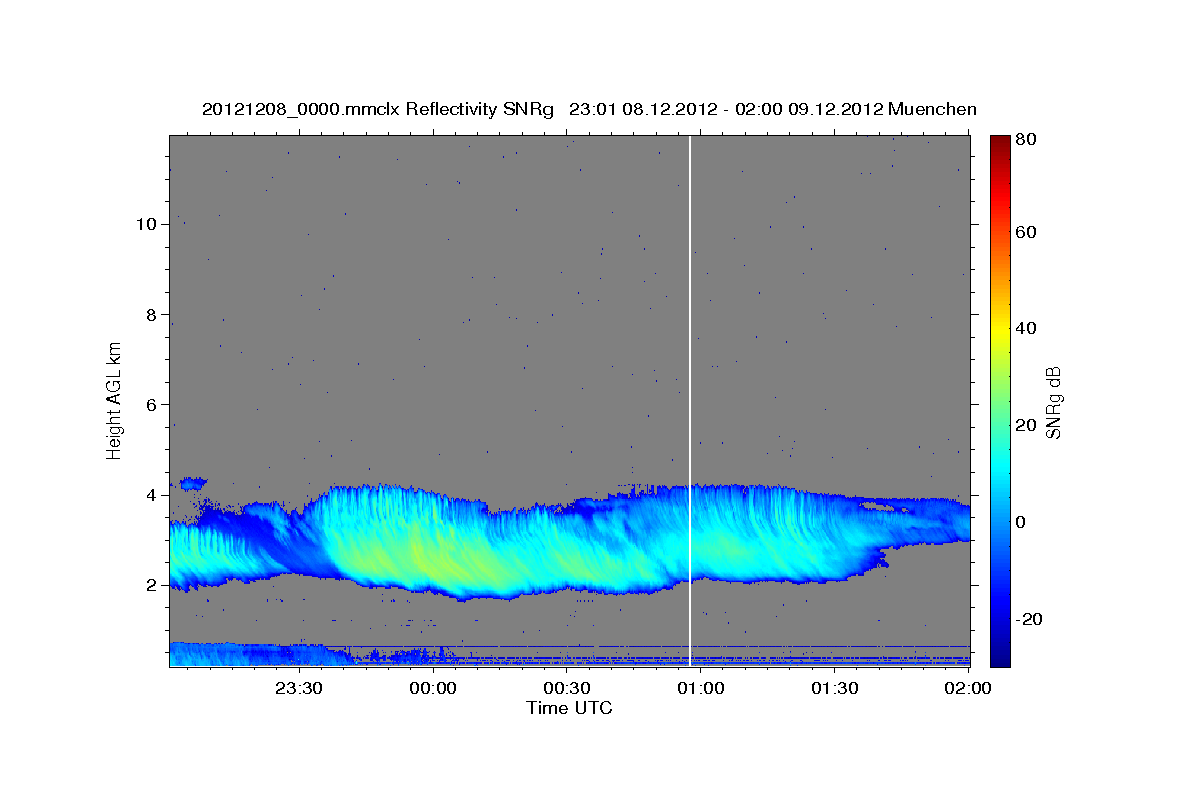Click the small isolated echo near 4 km

[x=192, y=483]
